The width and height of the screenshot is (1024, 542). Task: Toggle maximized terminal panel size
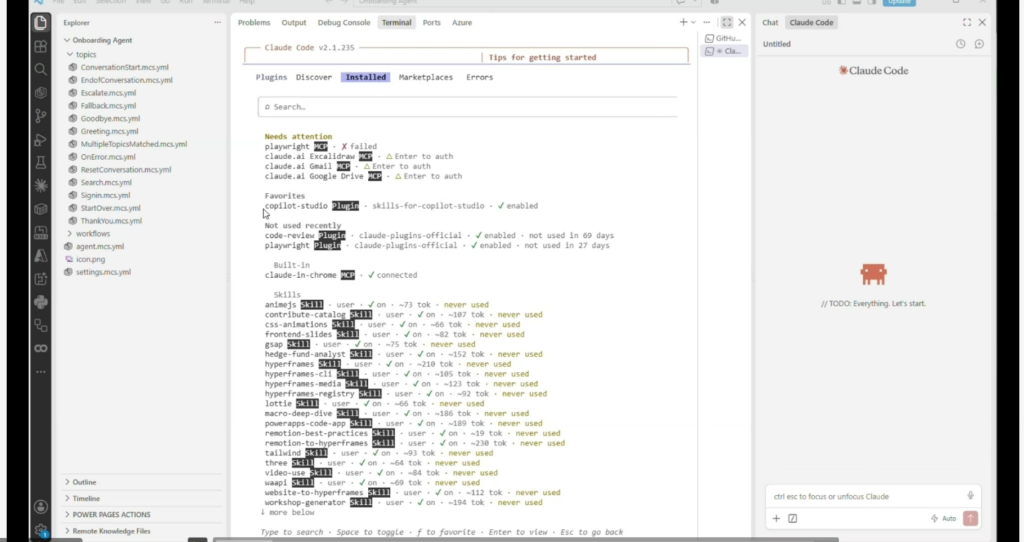[x=726, y=22]
